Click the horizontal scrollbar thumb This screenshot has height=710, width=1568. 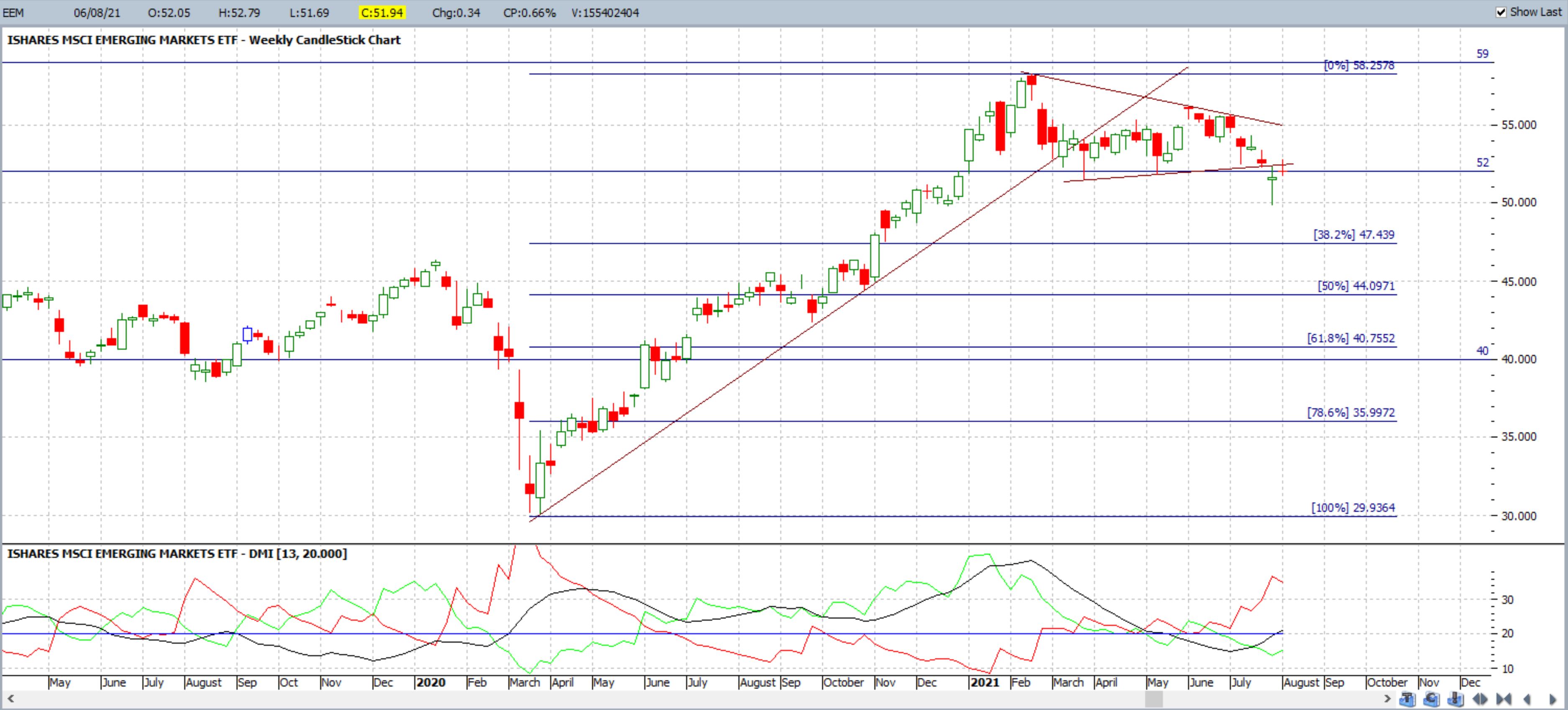click(1154, 699)
